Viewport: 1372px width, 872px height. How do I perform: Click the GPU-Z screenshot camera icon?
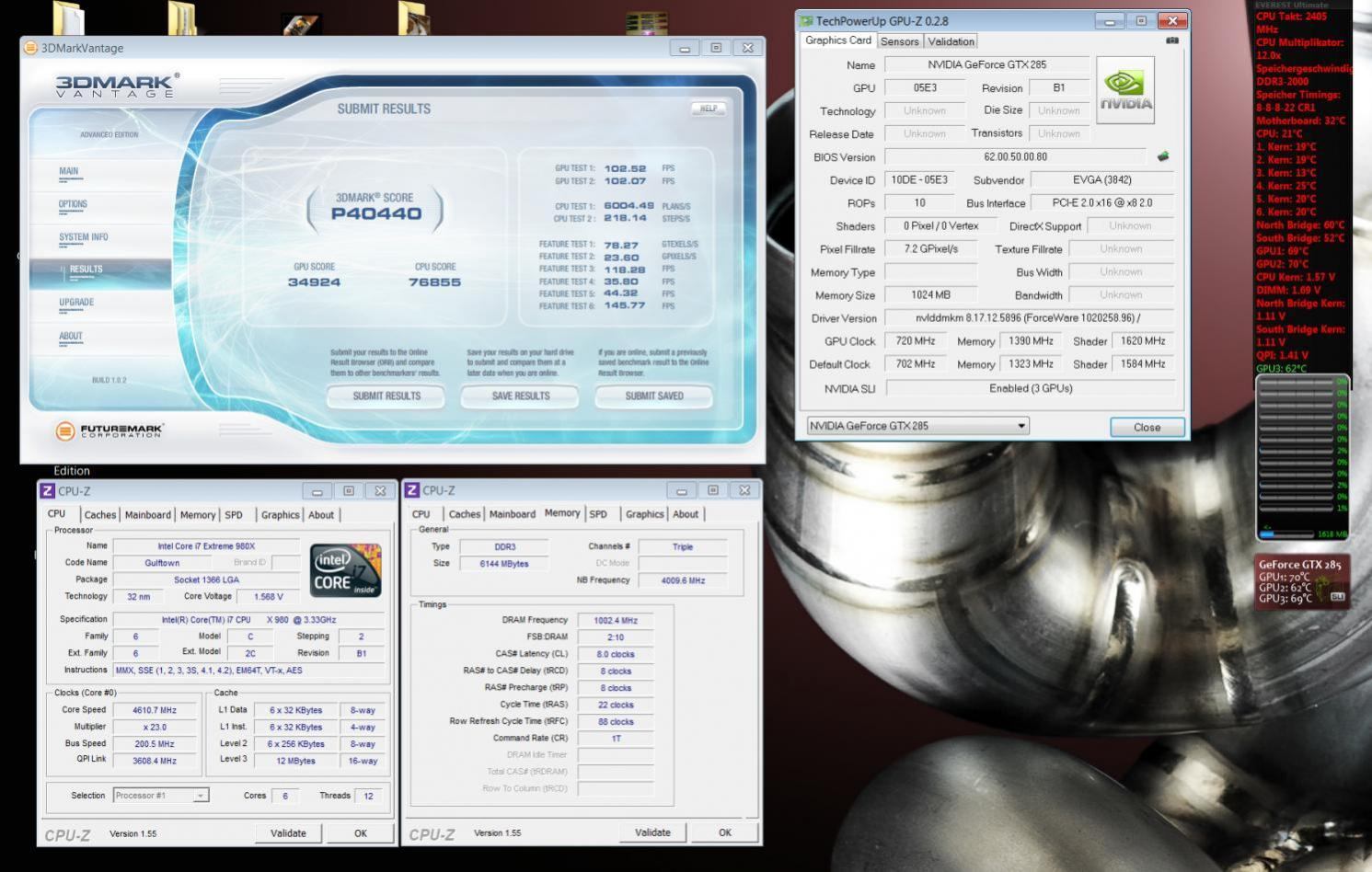pos(1171,40)
